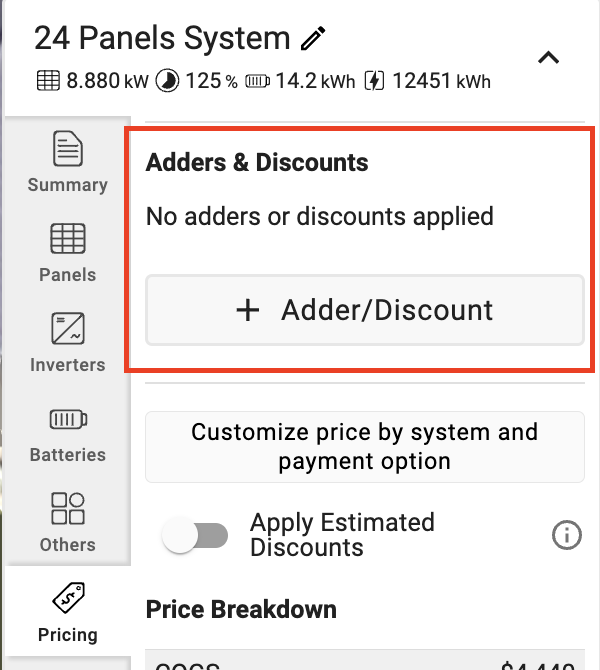Click the Adders & Discounts heading

click(x=257, y=162)
